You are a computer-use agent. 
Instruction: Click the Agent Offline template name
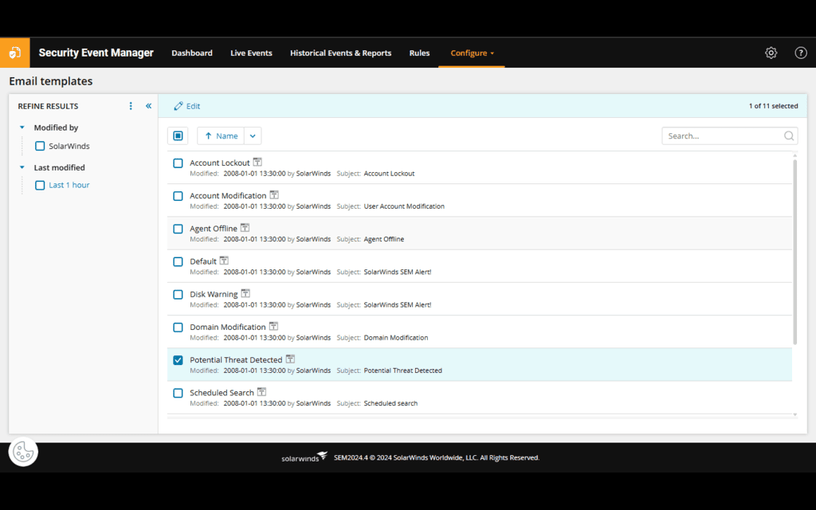213,228
